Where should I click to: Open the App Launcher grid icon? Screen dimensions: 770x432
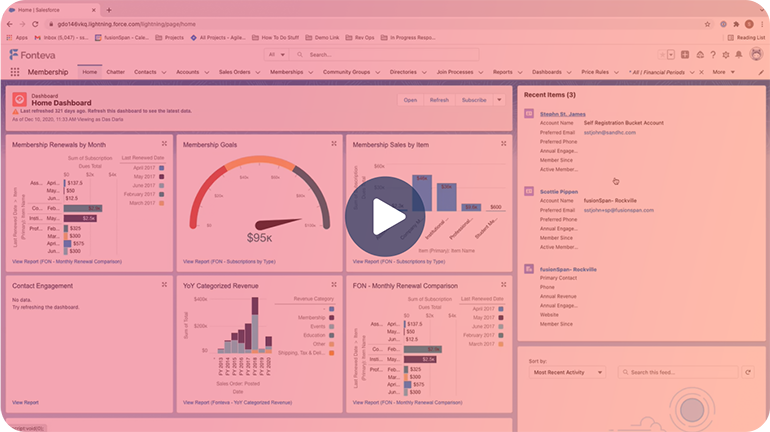tap(15, 72)
